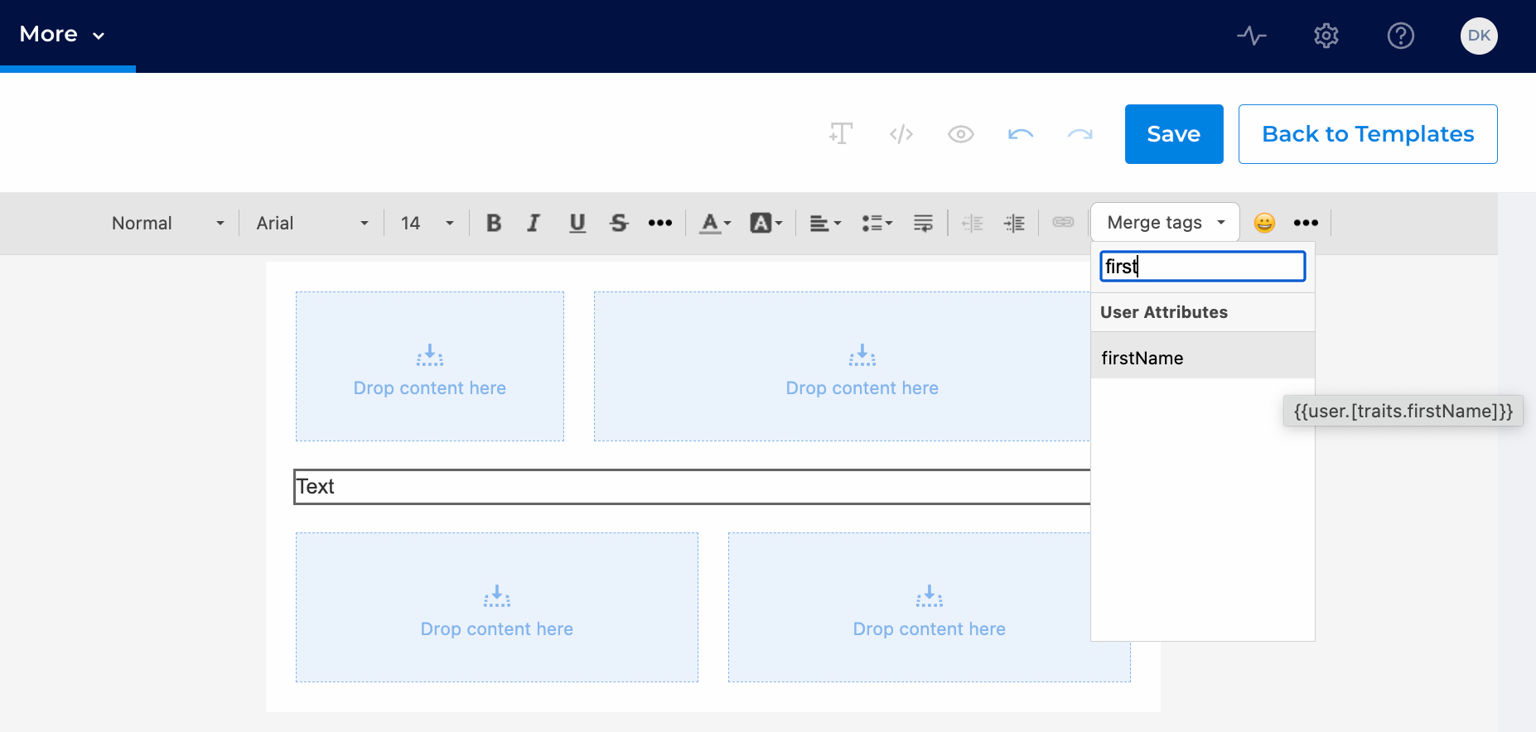
Task: Toggle bold formatting
Action: point(493,223)
